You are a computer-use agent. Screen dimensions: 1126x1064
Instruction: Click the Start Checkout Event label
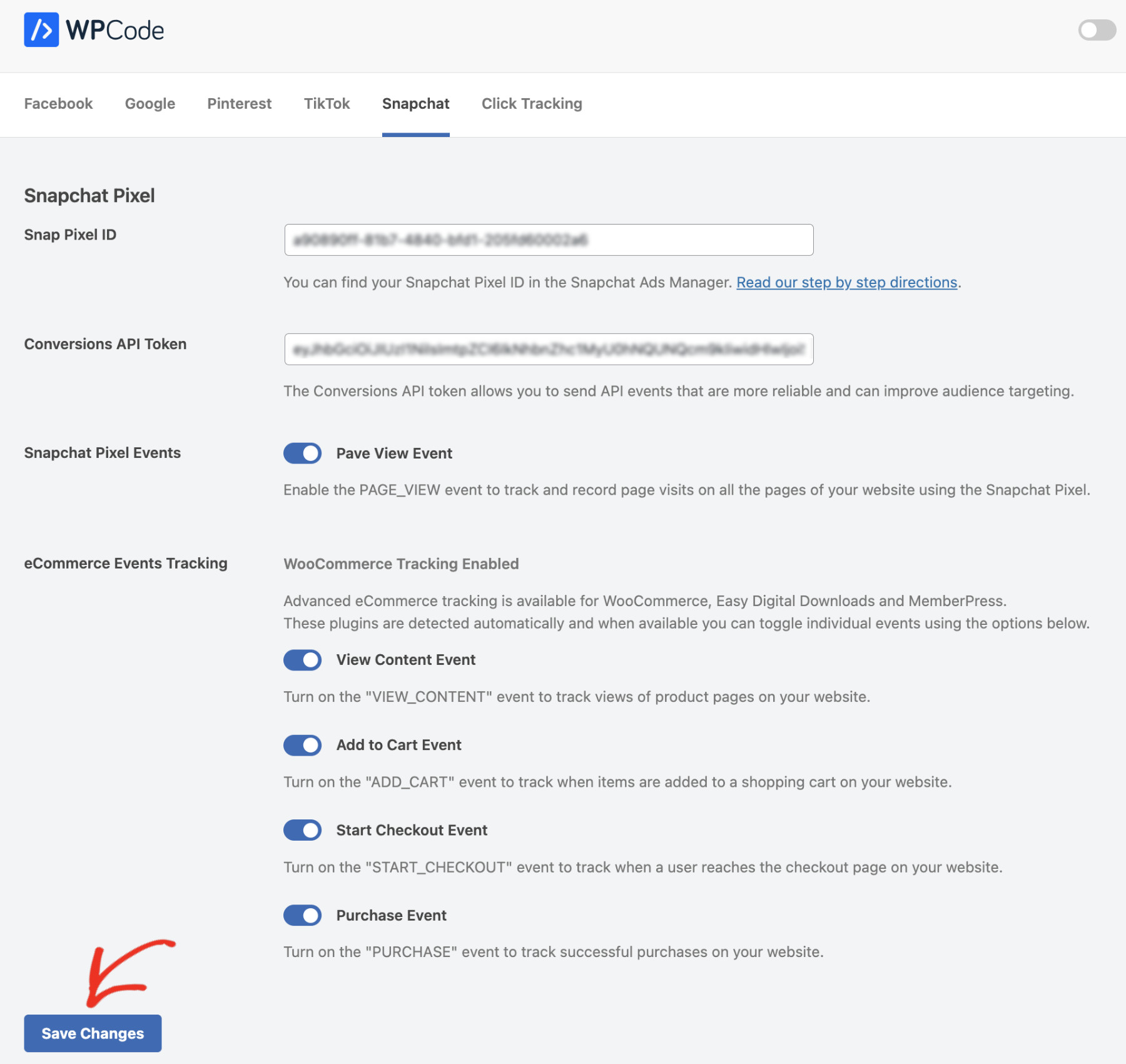pos(412,830)
